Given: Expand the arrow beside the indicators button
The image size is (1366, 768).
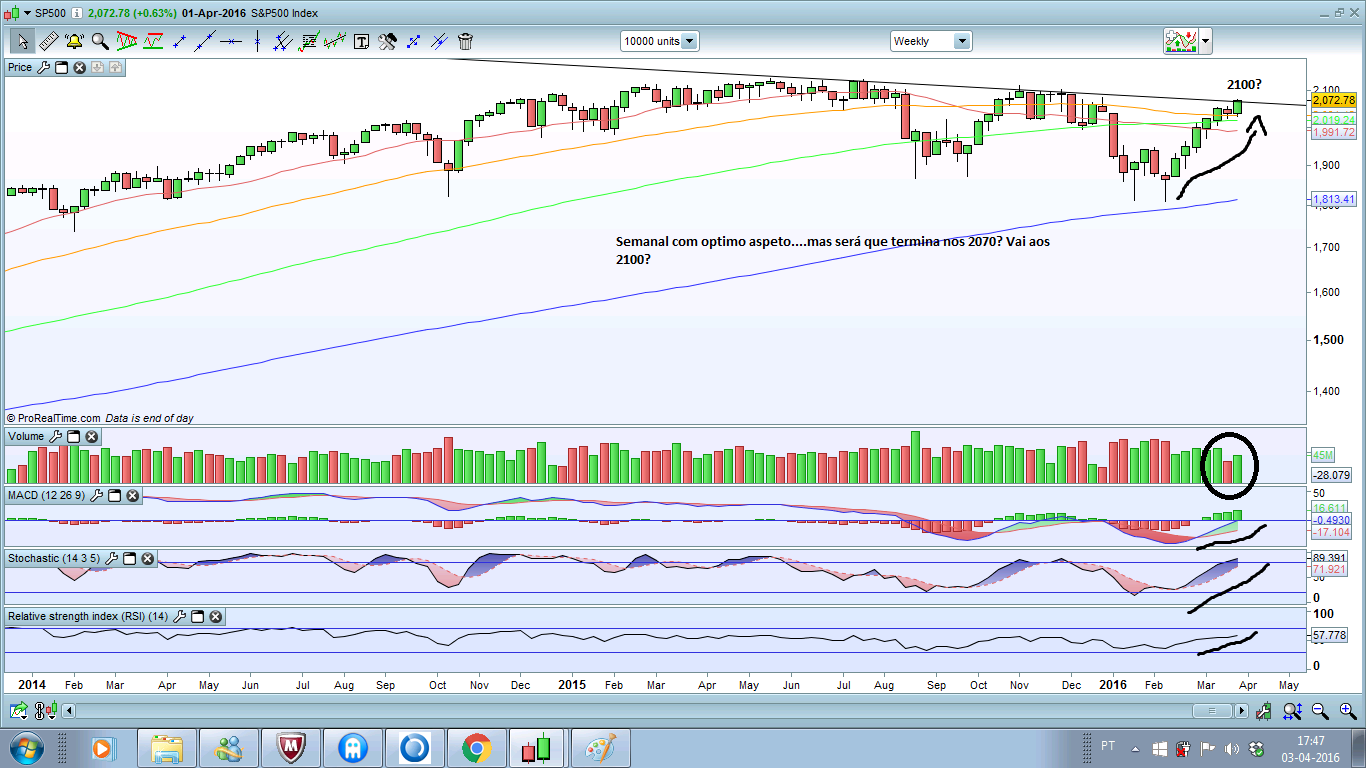Looking at the screenshot, I should pyautogui.click(x=1206, y=41).
